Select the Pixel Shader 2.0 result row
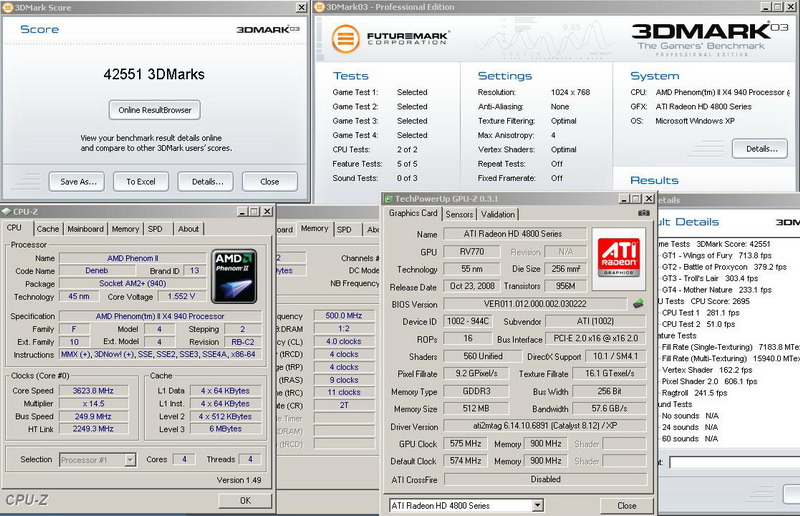 click(709, 381)
